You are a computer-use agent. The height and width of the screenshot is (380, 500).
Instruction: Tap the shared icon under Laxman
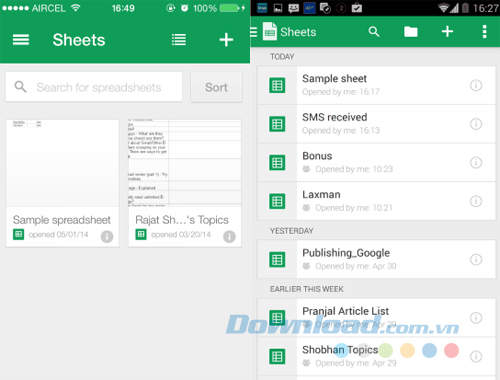point(306,208)
